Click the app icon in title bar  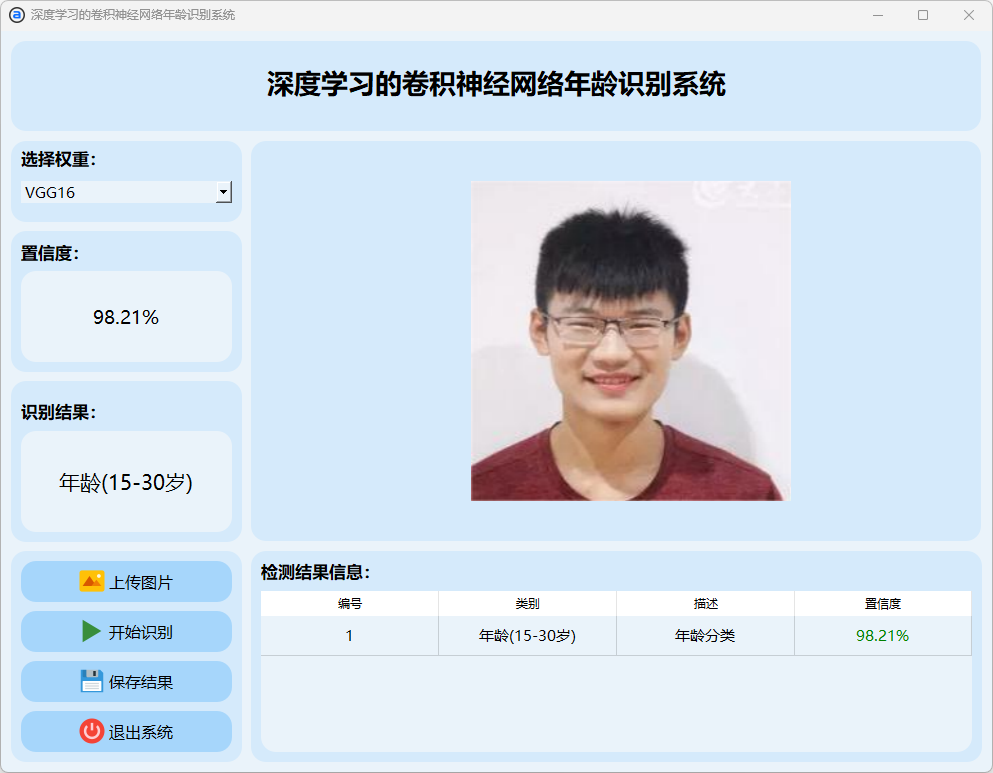16,15
